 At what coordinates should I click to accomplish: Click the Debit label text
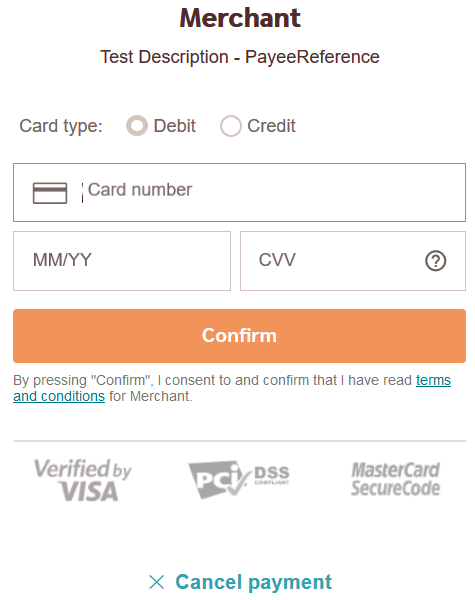tap(175, 126)
